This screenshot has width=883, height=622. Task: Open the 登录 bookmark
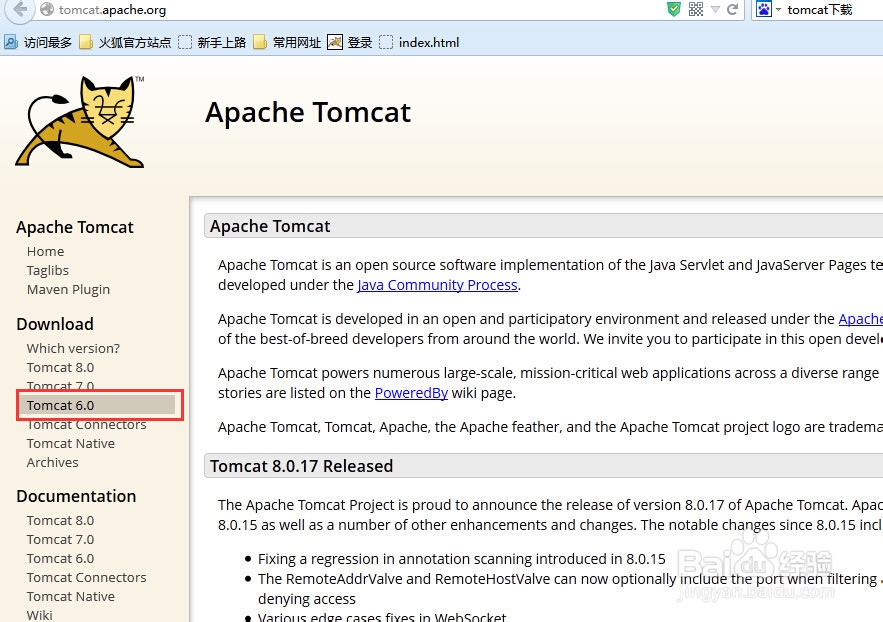tap(350, 42)
